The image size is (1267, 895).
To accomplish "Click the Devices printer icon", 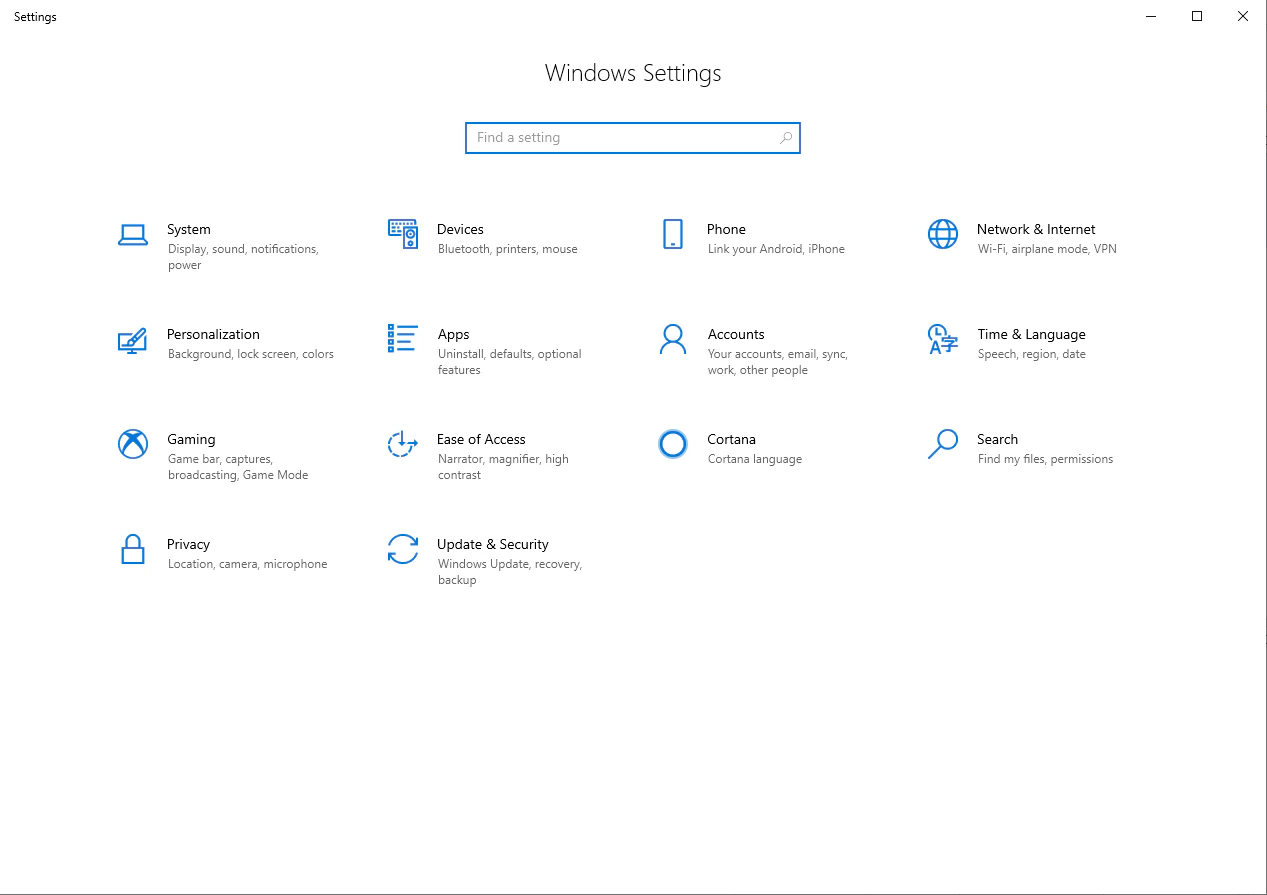I will pos(402,233).
